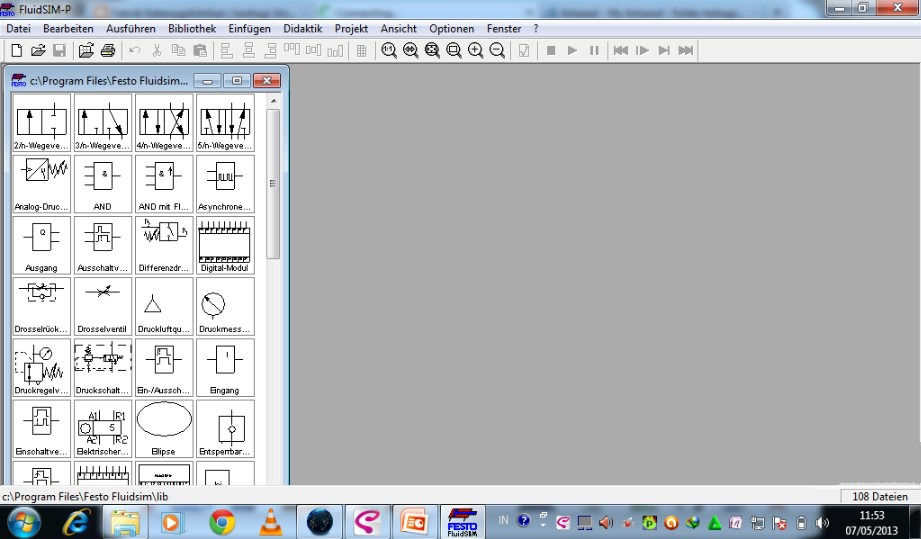Select the Druckschaltventil component
This screenshot has width=921, height=539.
[x=103, y=367]
